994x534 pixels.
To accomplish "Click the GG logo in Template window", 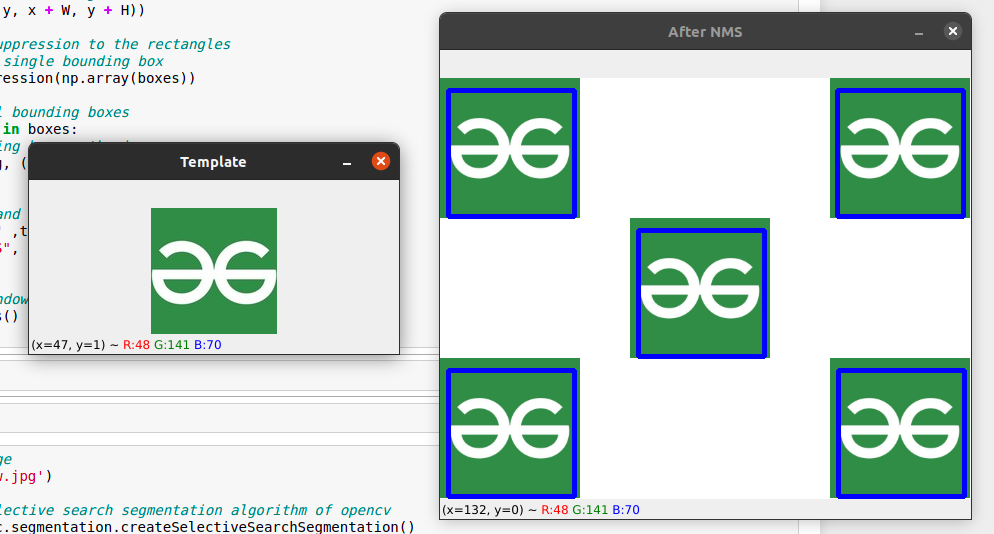I will click(214, 271).
